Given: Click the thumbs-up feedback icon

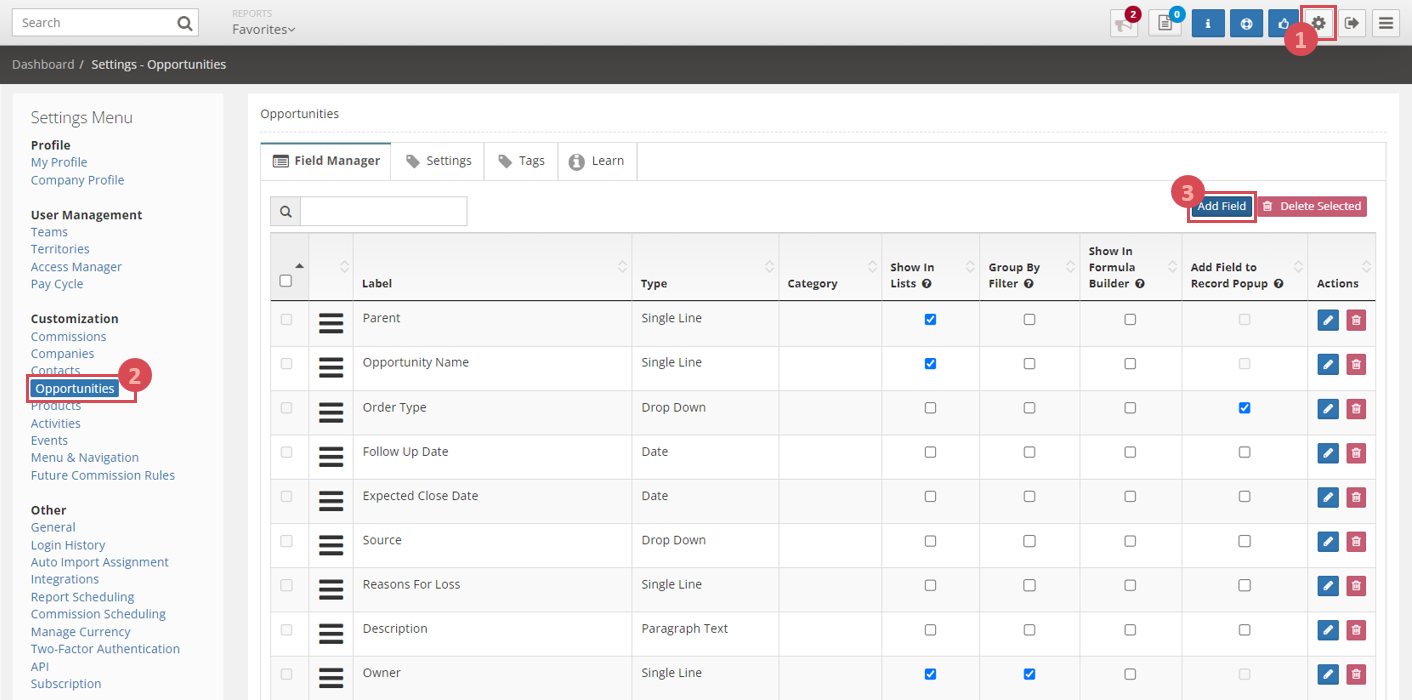Looking at the screenshot, I should 1284,23.
